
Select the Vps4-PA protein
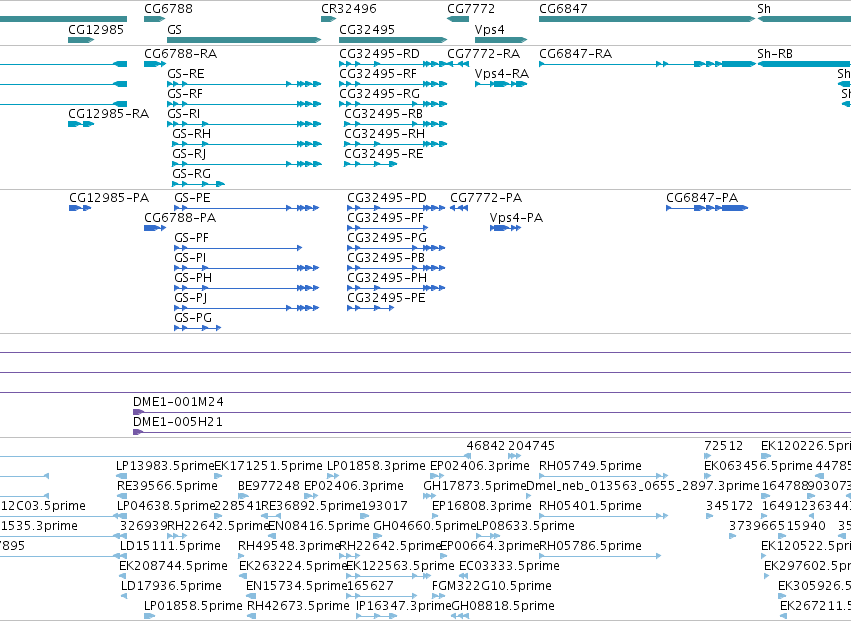(x=505, y=228)
